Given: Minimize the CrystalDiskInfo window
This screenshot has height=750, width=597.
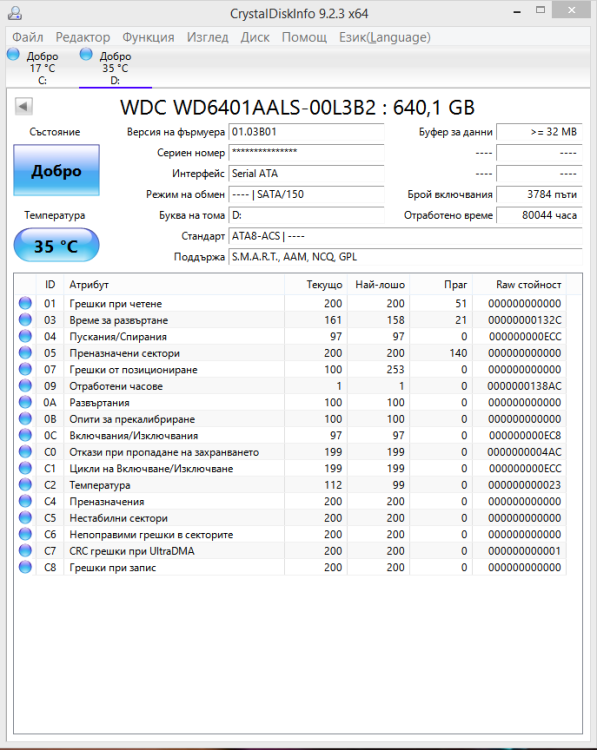Looking at the screenshot, I should click(517, 11).
